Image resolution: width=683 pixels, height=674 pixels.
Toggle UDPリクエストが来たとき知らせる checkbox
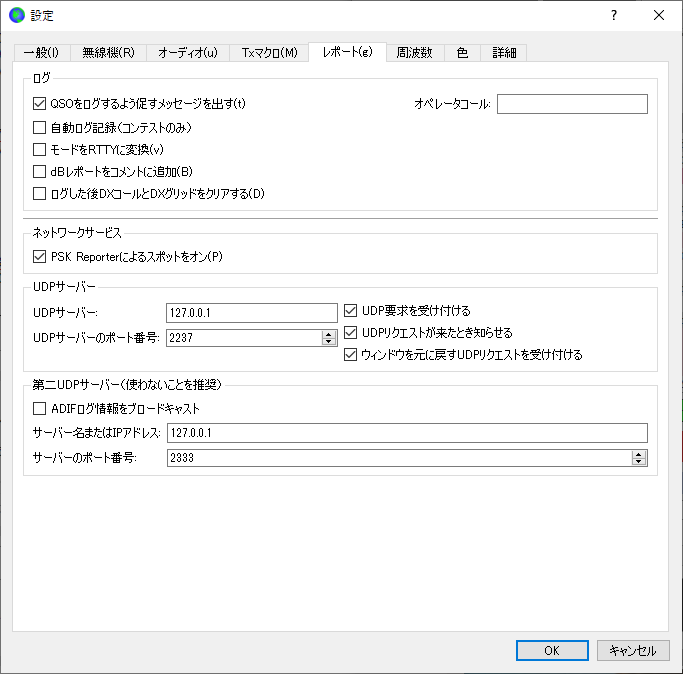coord(351,333)
